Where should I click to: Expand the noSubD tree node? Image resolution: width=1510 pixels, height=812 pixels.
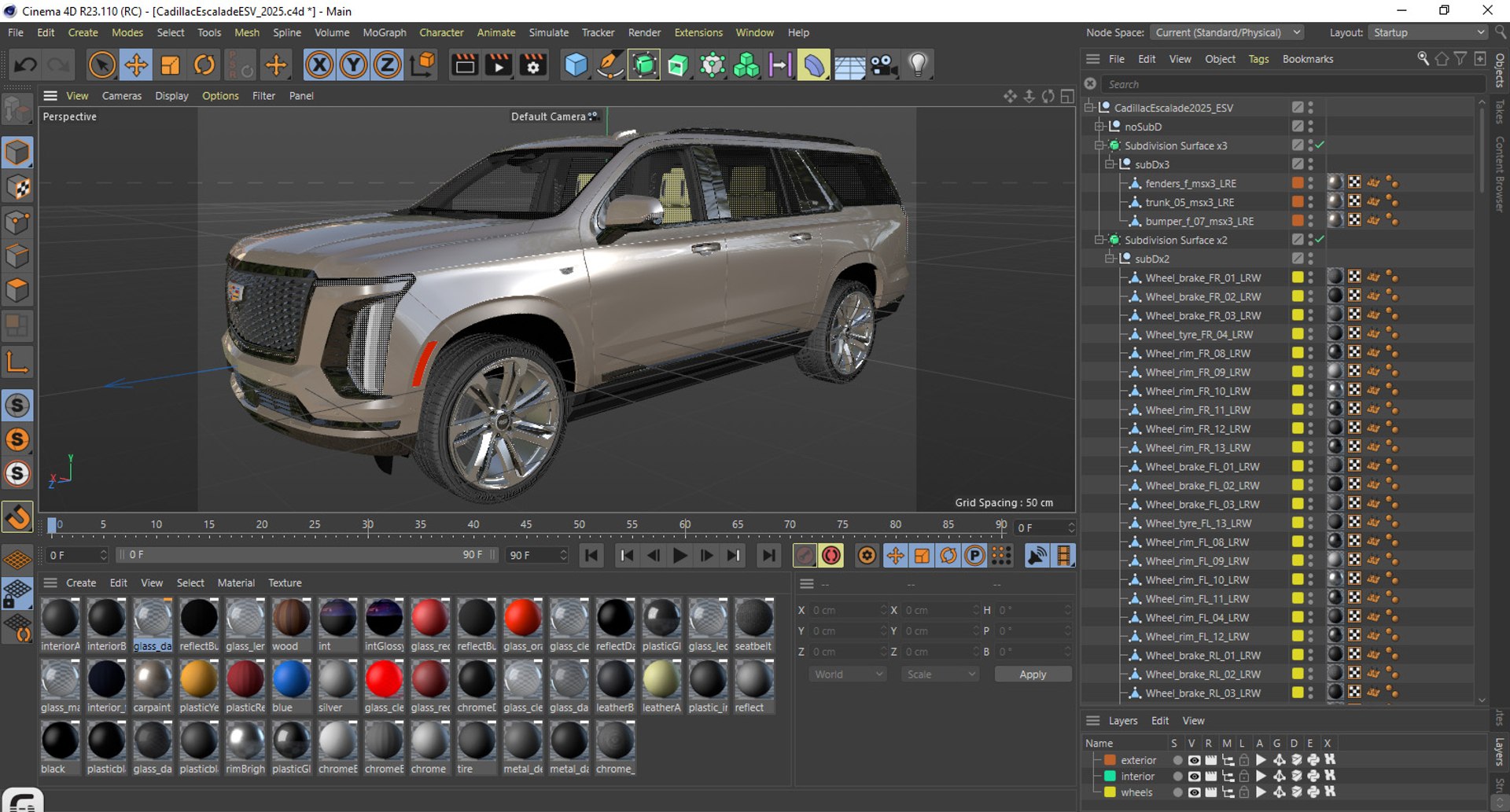point(1099,127)
